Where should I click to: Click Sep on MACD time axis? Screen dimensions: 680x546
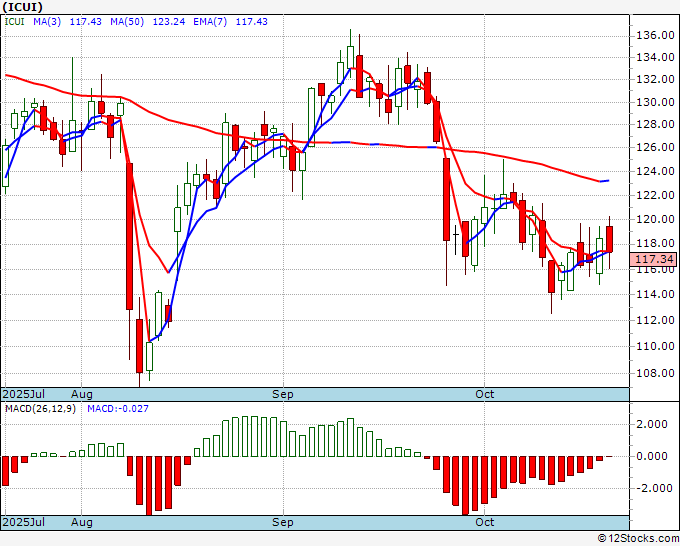[x=283, y=522]
